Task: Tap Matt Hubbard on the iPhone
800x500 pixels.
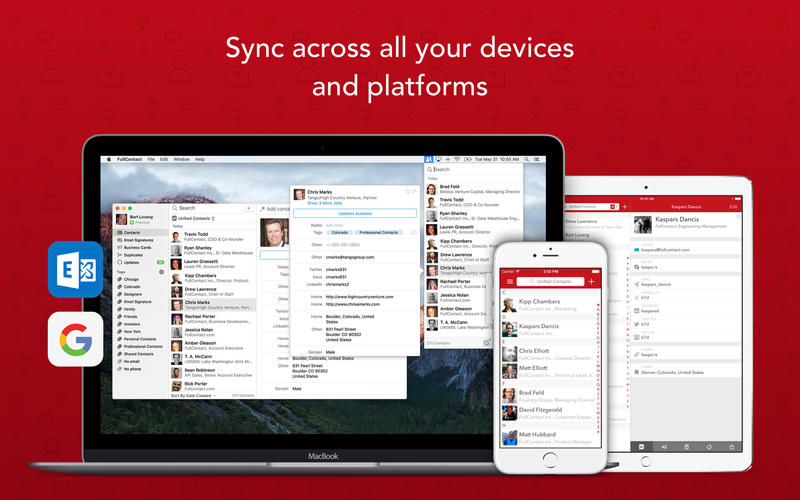Action: [x=548, y=438]
